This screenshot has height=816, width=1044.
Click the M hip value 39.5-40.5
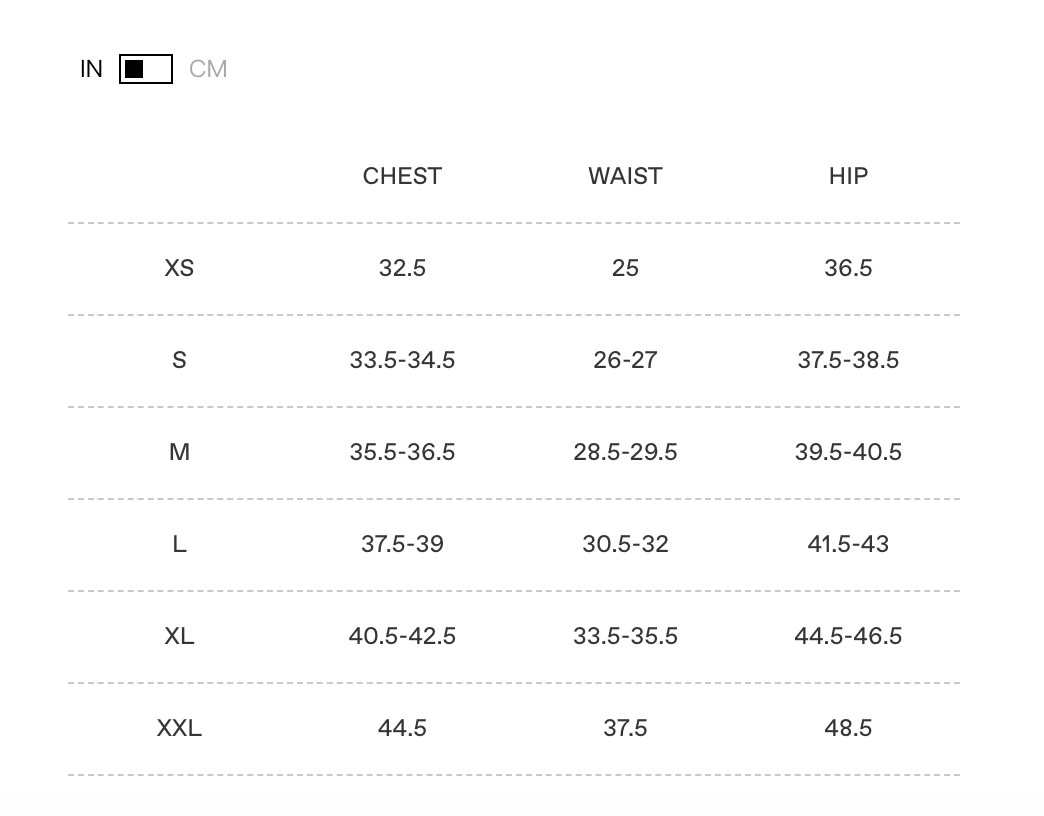click(848, 452)
